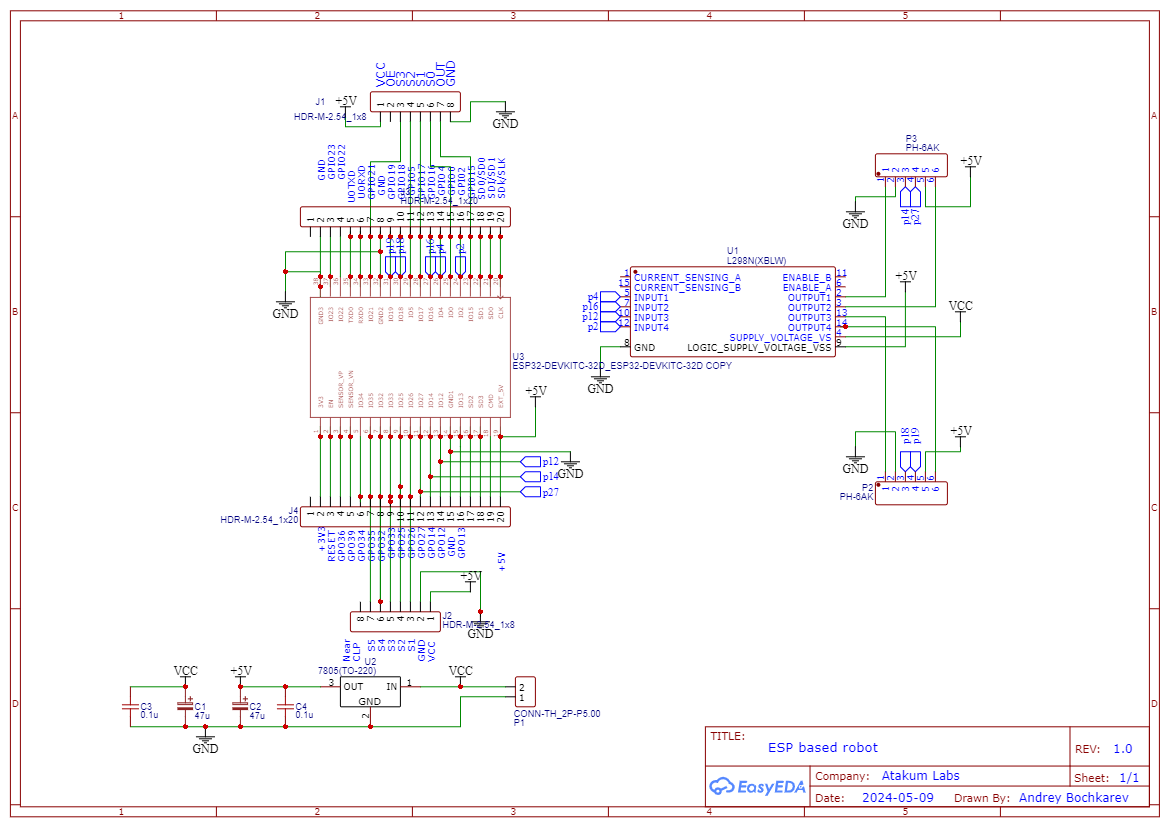Viewport: 1169px width, 827px height.
Task: Select the 'Atakum Labs' company text
Action: (x=920, y=776)
